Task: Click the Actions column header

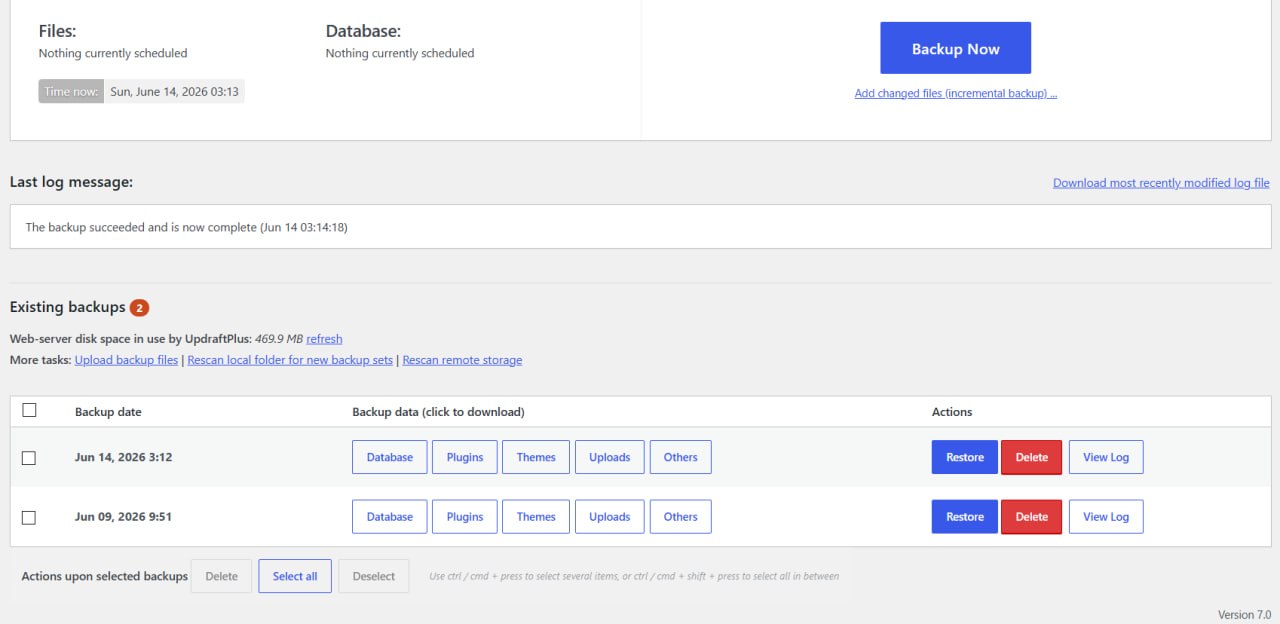Action: coord(952,412)
